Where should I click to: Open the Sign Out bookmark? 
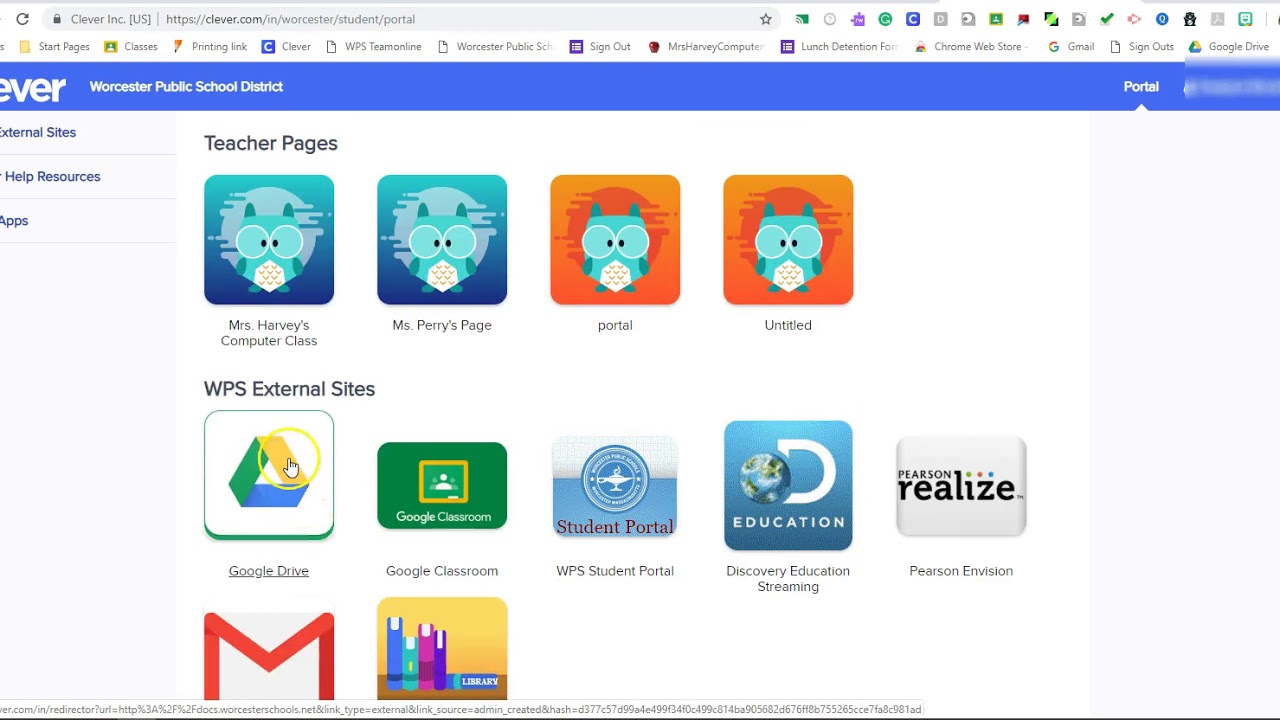600,46
